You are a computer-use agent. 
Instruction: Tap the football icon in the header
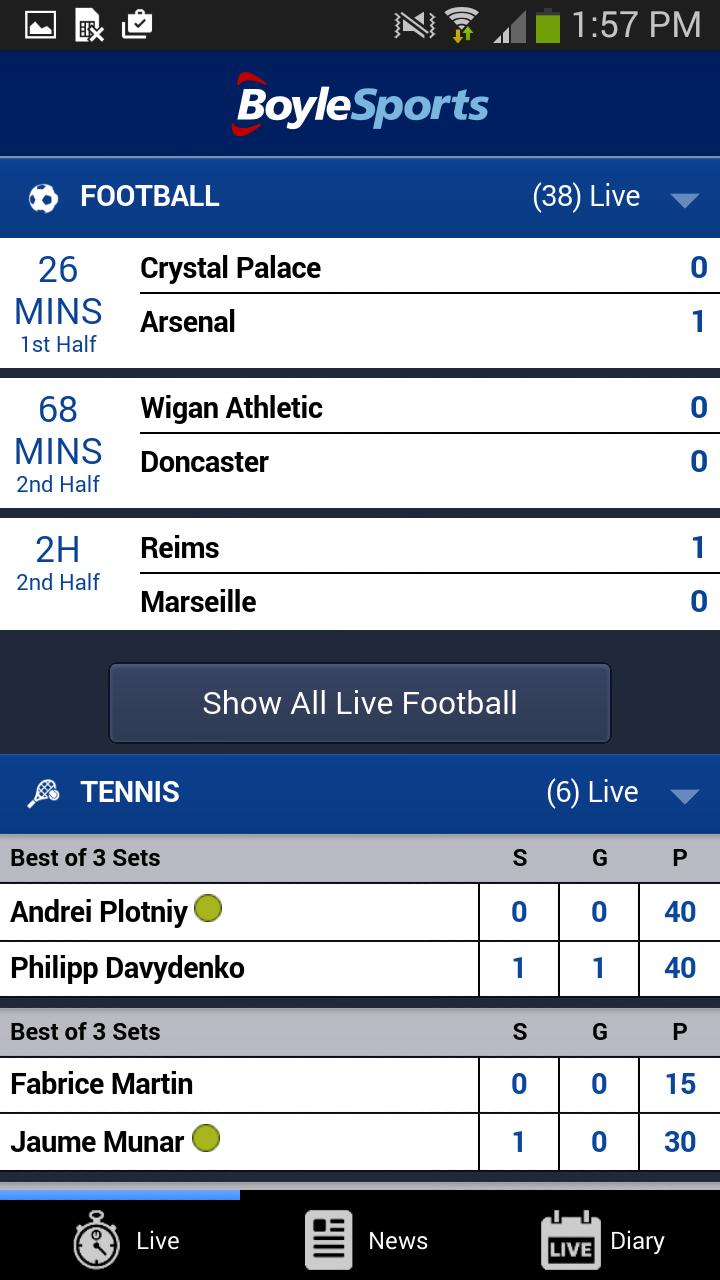click(43, 197)
